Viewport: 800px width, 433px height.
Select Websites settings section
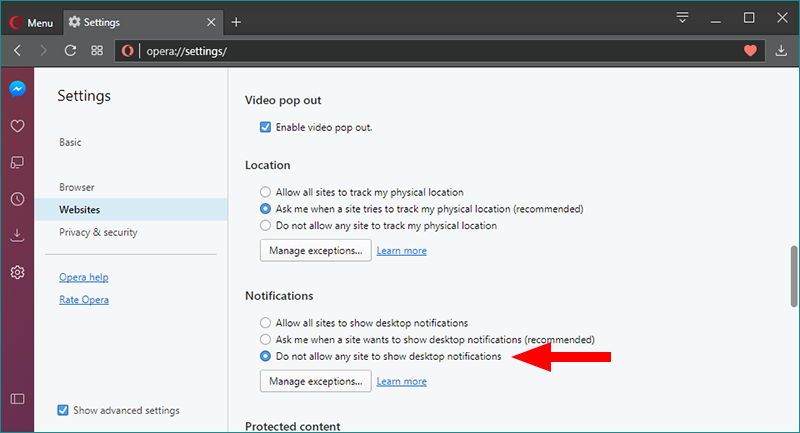pos(131,210)
